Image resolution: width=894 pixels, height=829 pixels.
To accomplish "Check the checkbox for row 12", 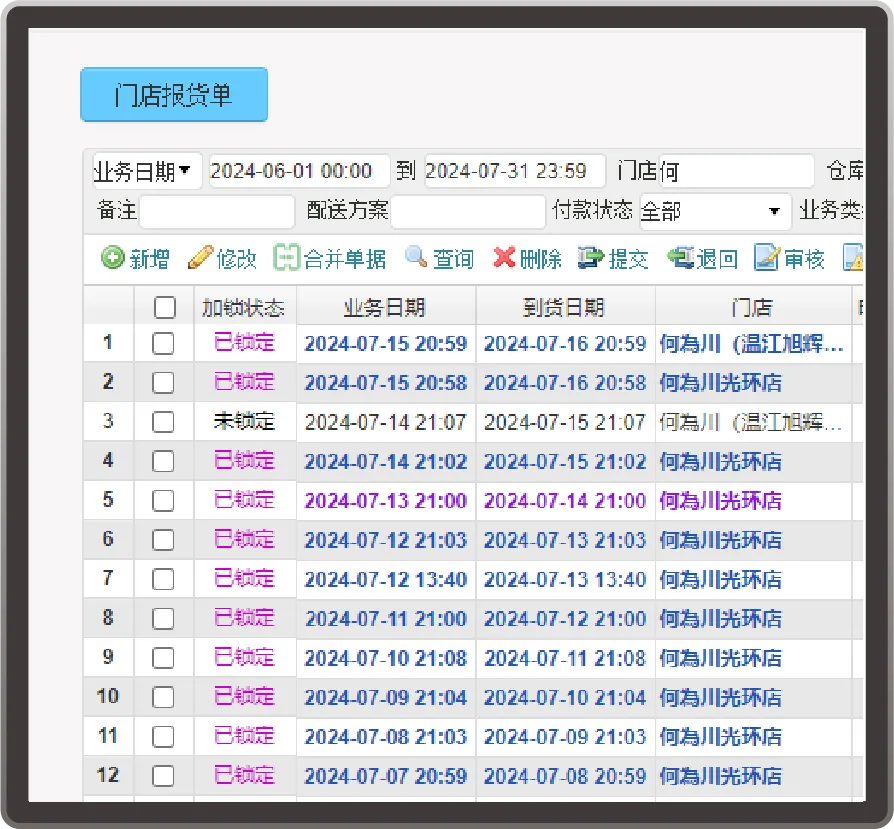I will (x=163, y=776).
